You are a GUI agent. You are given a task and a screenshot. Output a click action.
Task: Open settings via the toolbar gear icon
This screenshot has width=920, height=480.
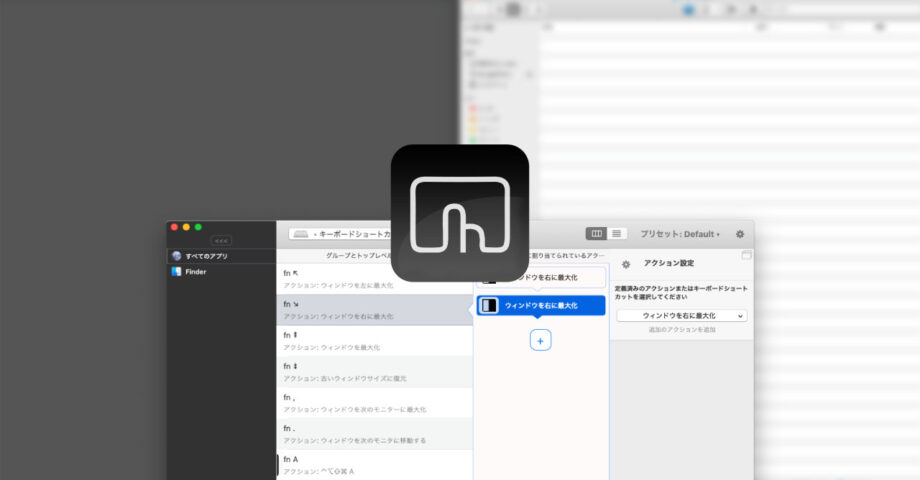click(740, 234)
